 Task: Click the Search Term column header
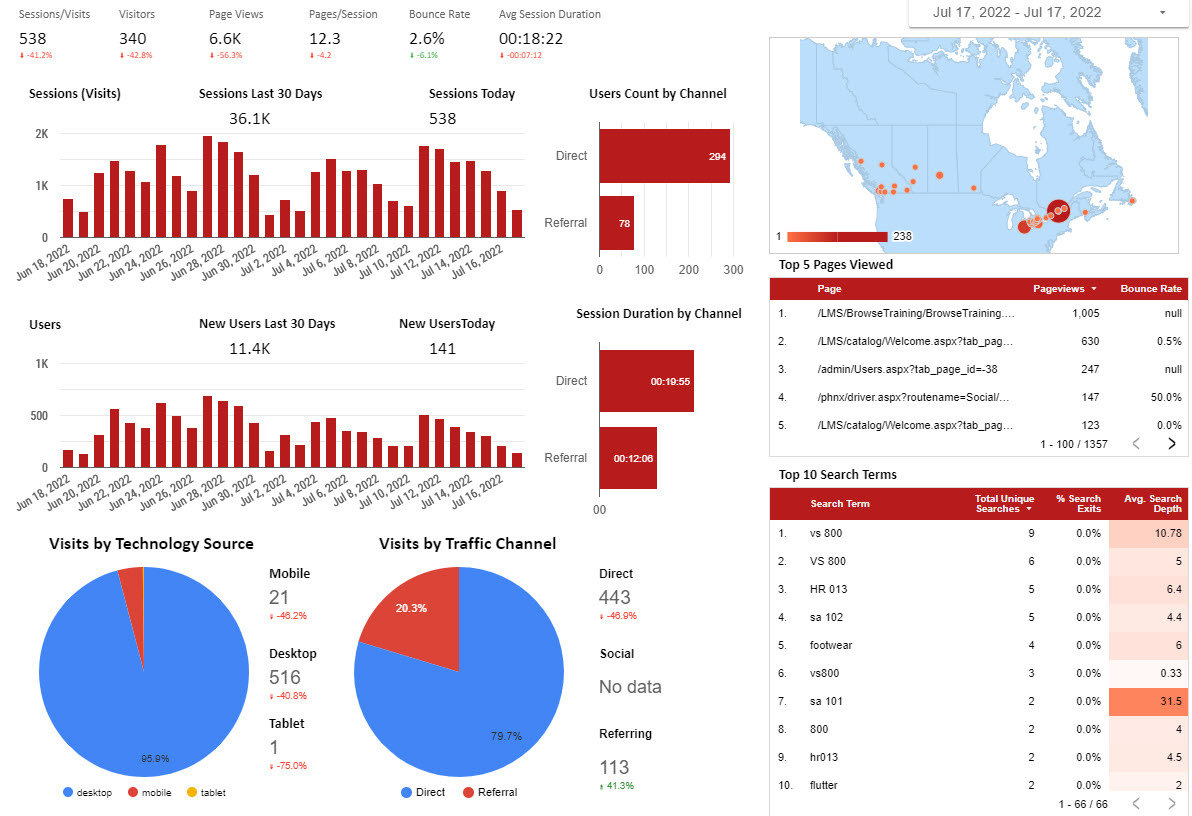coord(840,503)
